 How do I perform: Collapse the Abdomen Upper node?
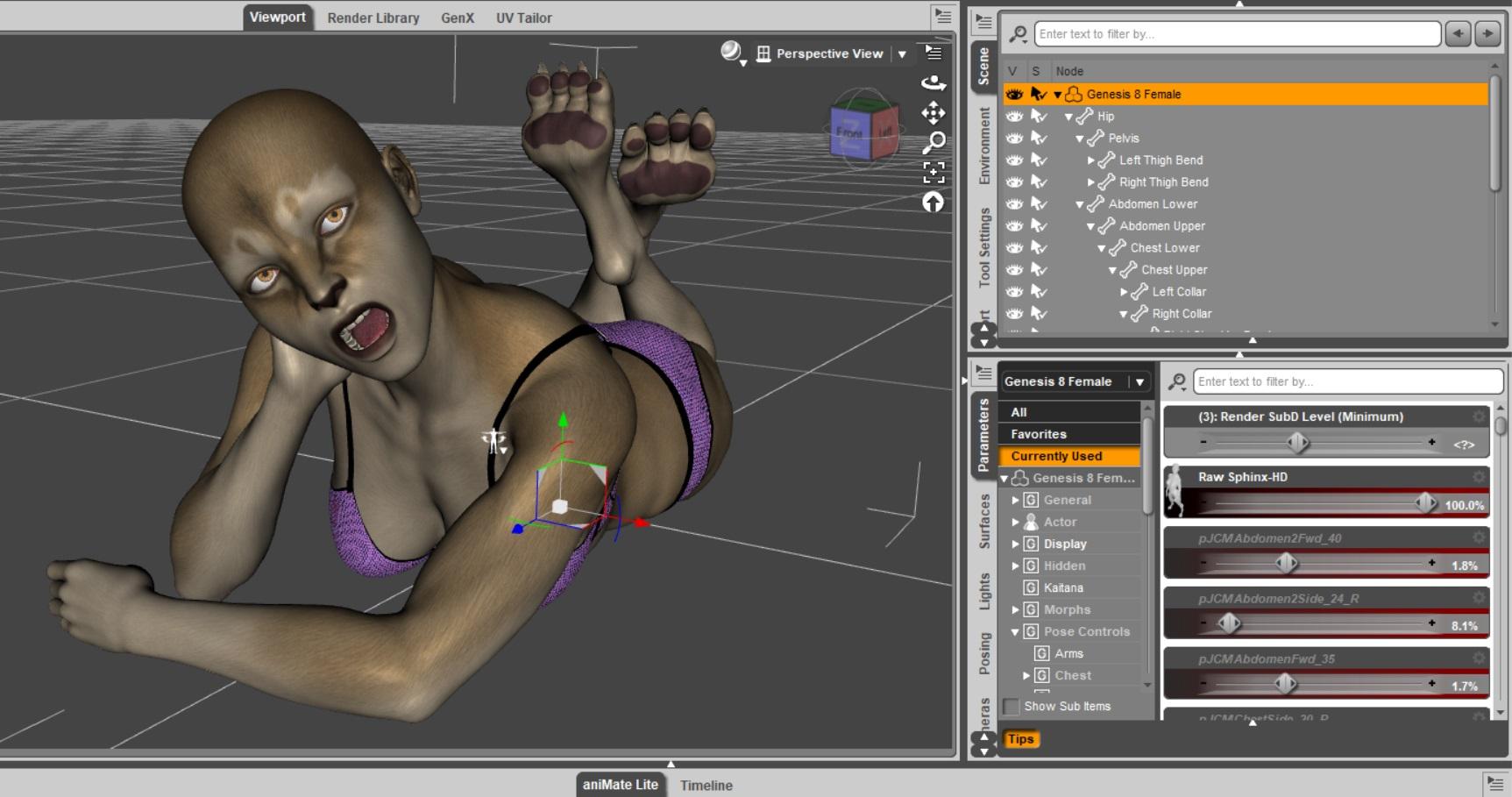[x=1091, y=226]
